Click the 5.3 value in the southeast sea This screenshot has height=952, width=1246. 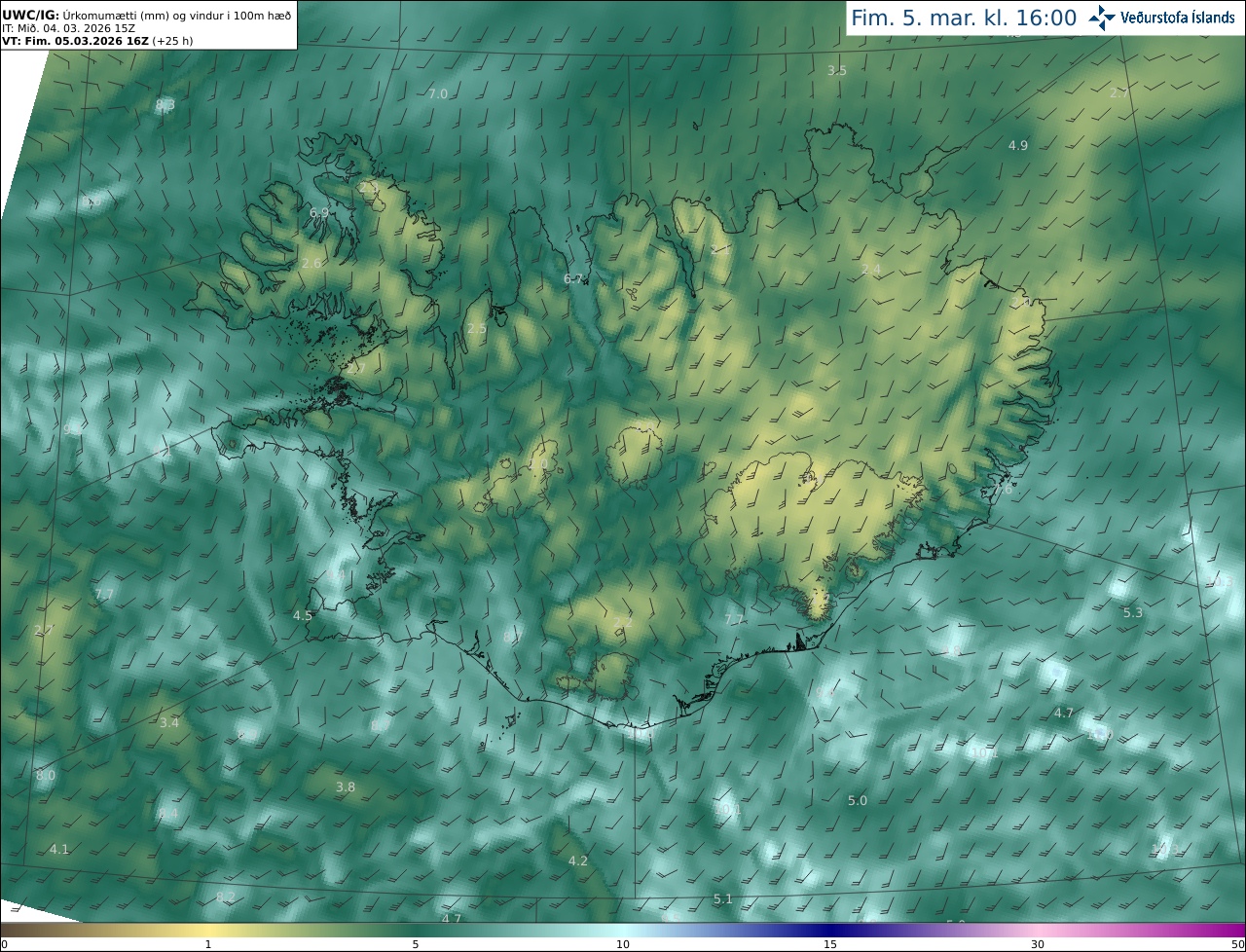[x=1132, y=612]
